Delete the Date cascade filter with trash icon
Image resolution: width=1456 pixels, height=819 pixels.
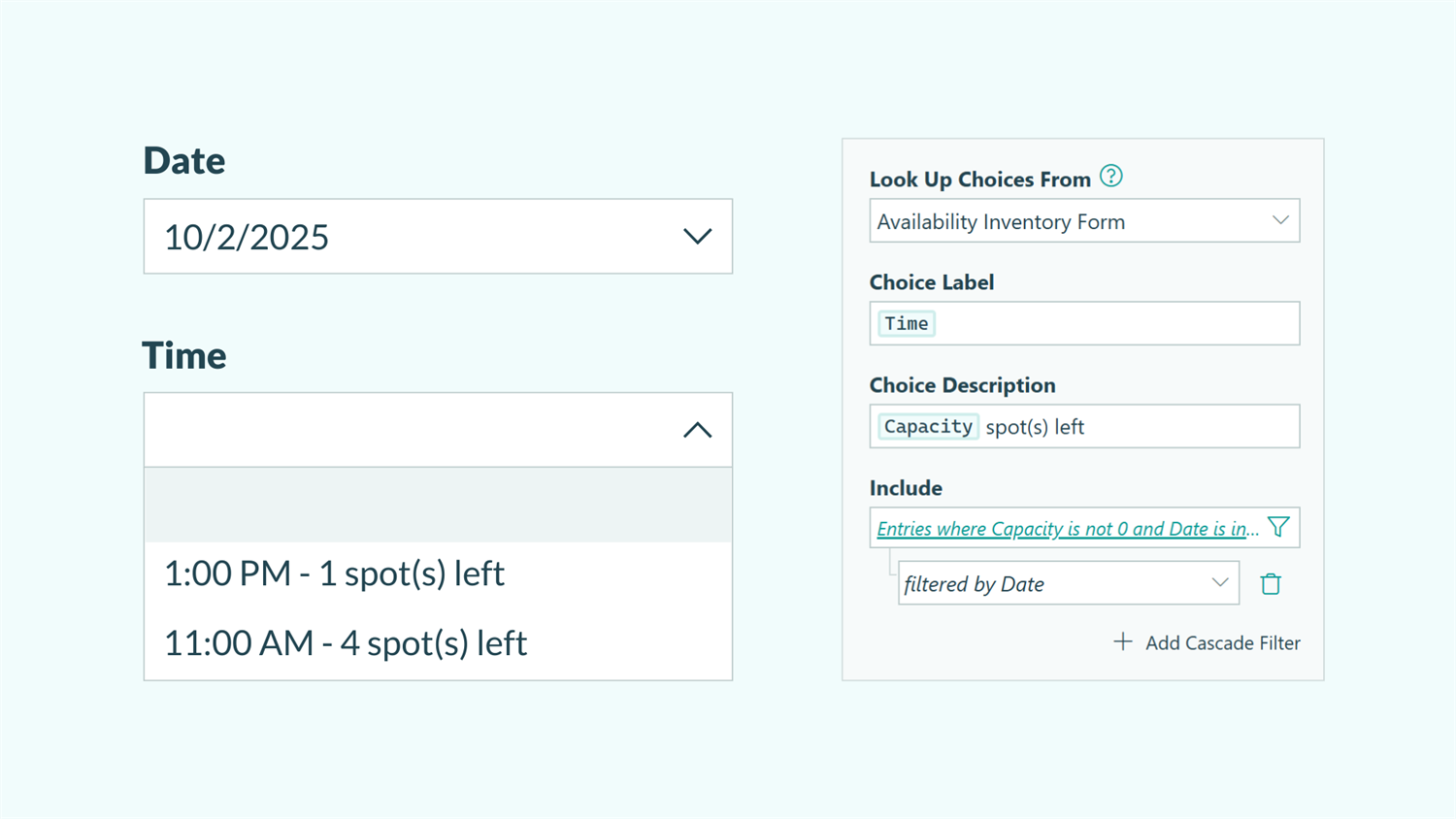[x=1271, y=583]
